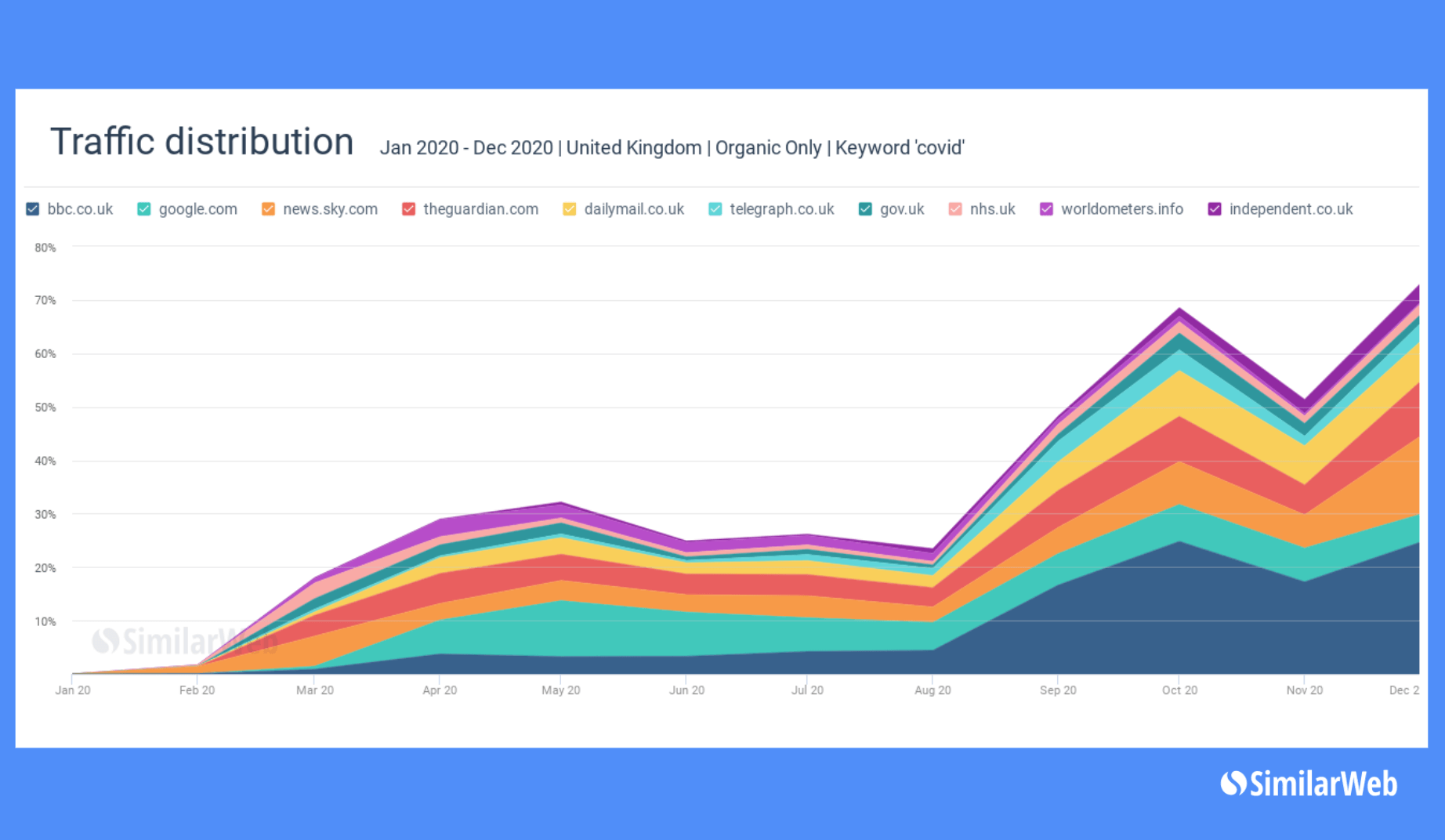
Task: Click the independent.co.uk legend label
Action: click(1291, 209)
